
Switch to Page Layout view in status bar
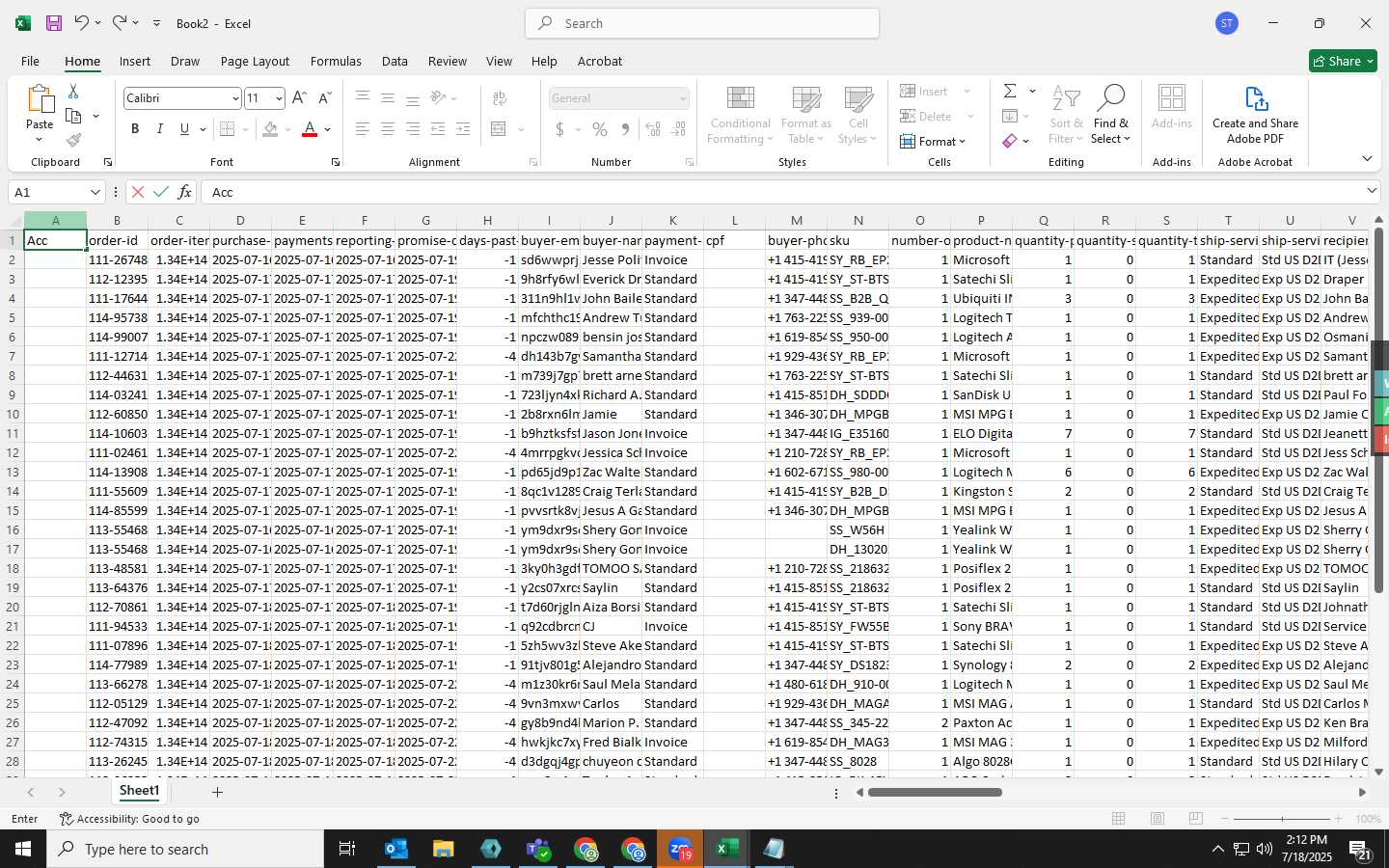[x=1157, y=819]
